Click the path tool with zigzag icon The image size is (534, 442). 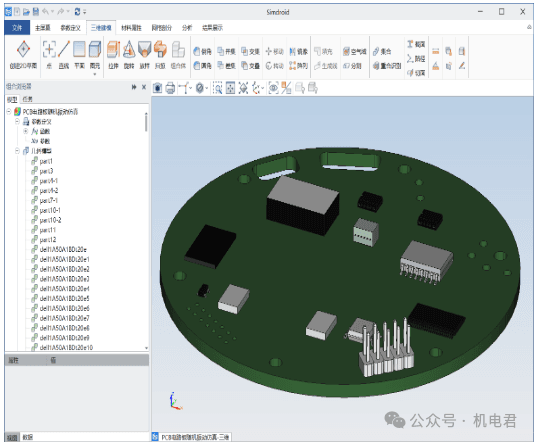coord(416,58)
